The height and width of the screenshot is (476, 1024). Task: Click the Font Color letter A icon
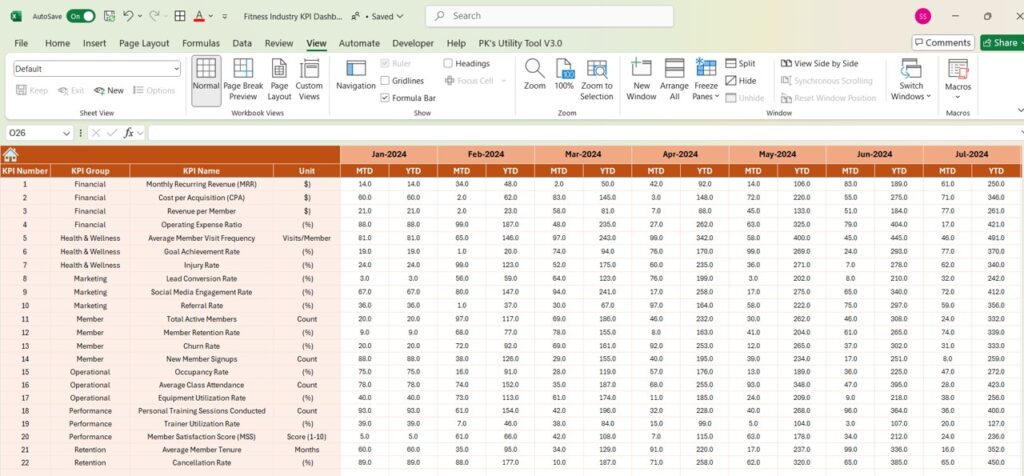coord(199,16)
